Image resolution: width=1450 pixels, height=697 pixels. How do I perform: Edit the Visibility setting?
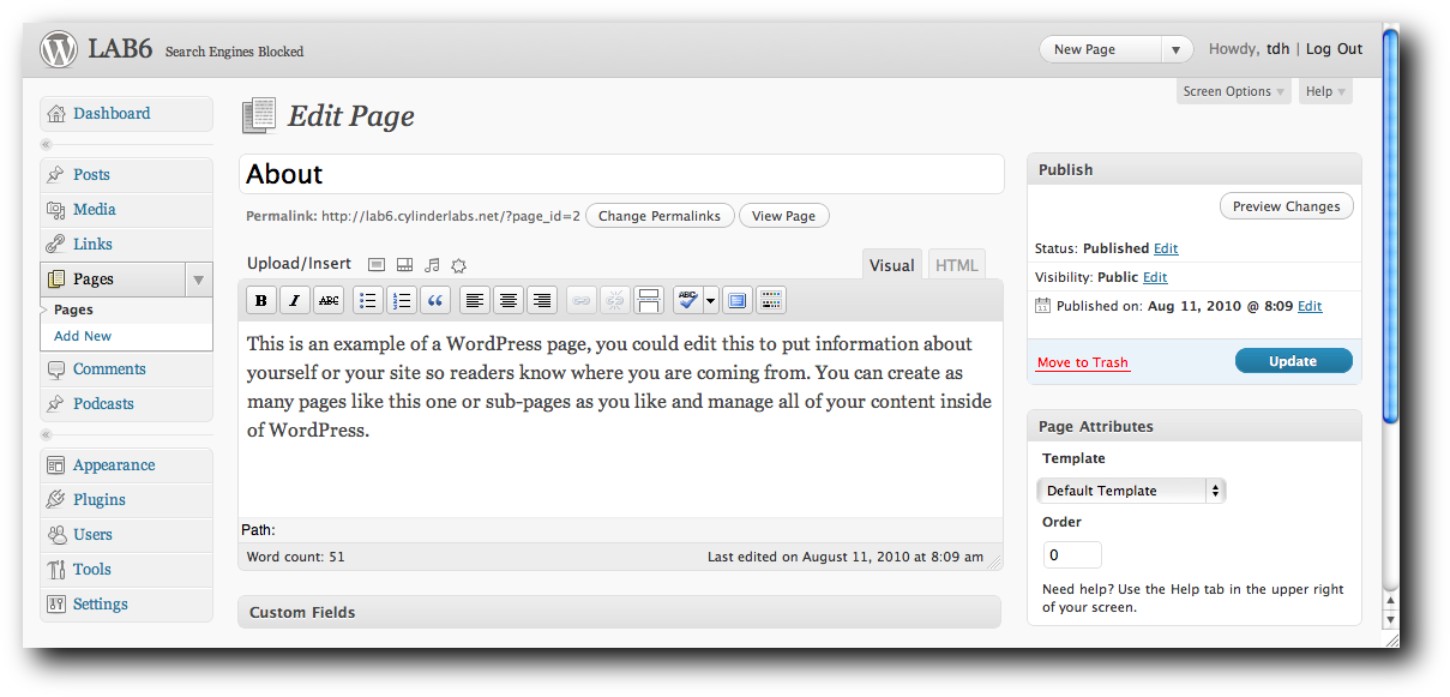pos(1155,277)
